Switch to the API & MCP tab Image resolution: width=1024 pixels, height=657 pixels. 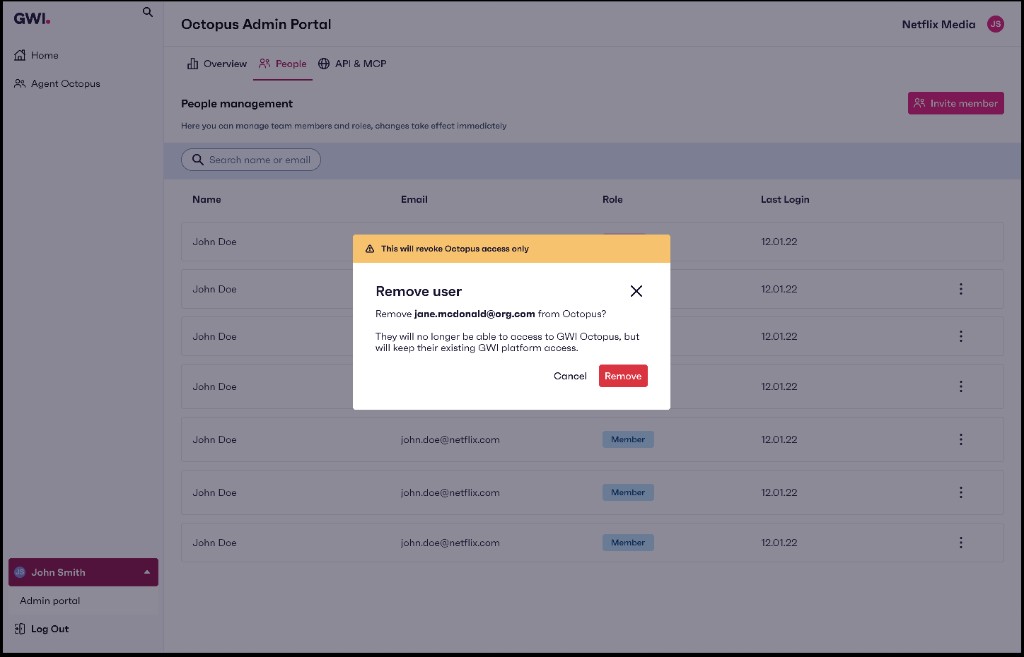coord(352,63)
